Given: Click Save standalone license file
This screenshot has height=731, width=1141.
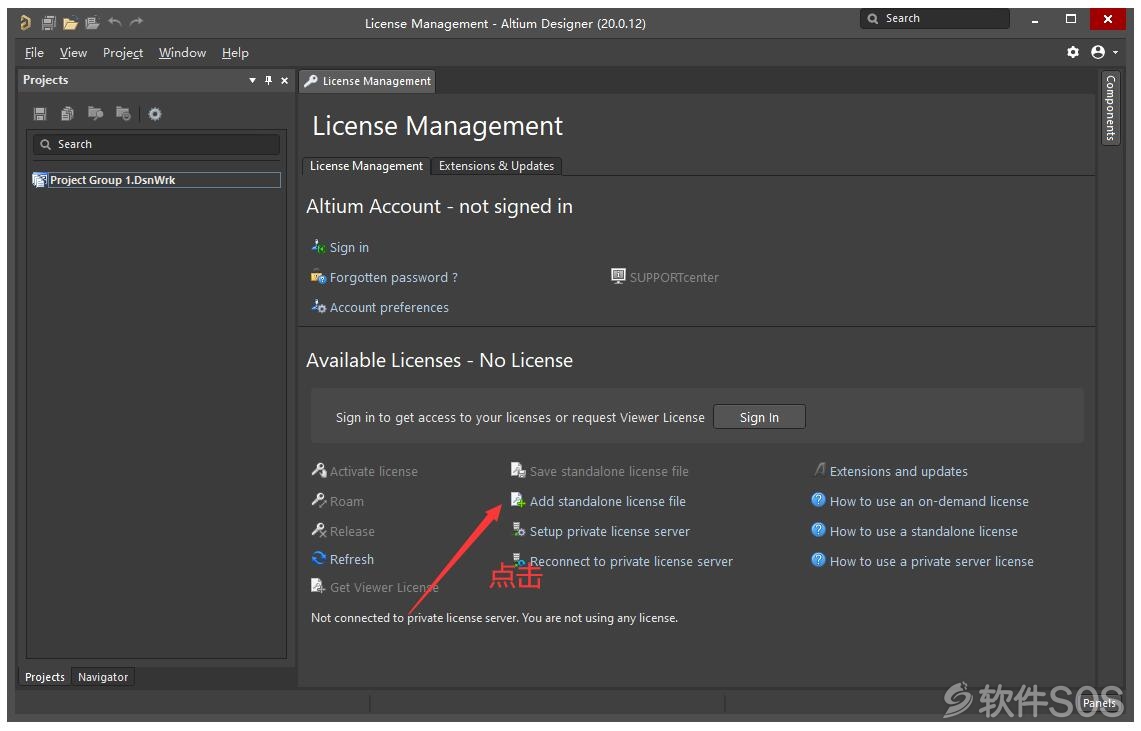Looking at the screenshot, I should (x=609, y=471).
